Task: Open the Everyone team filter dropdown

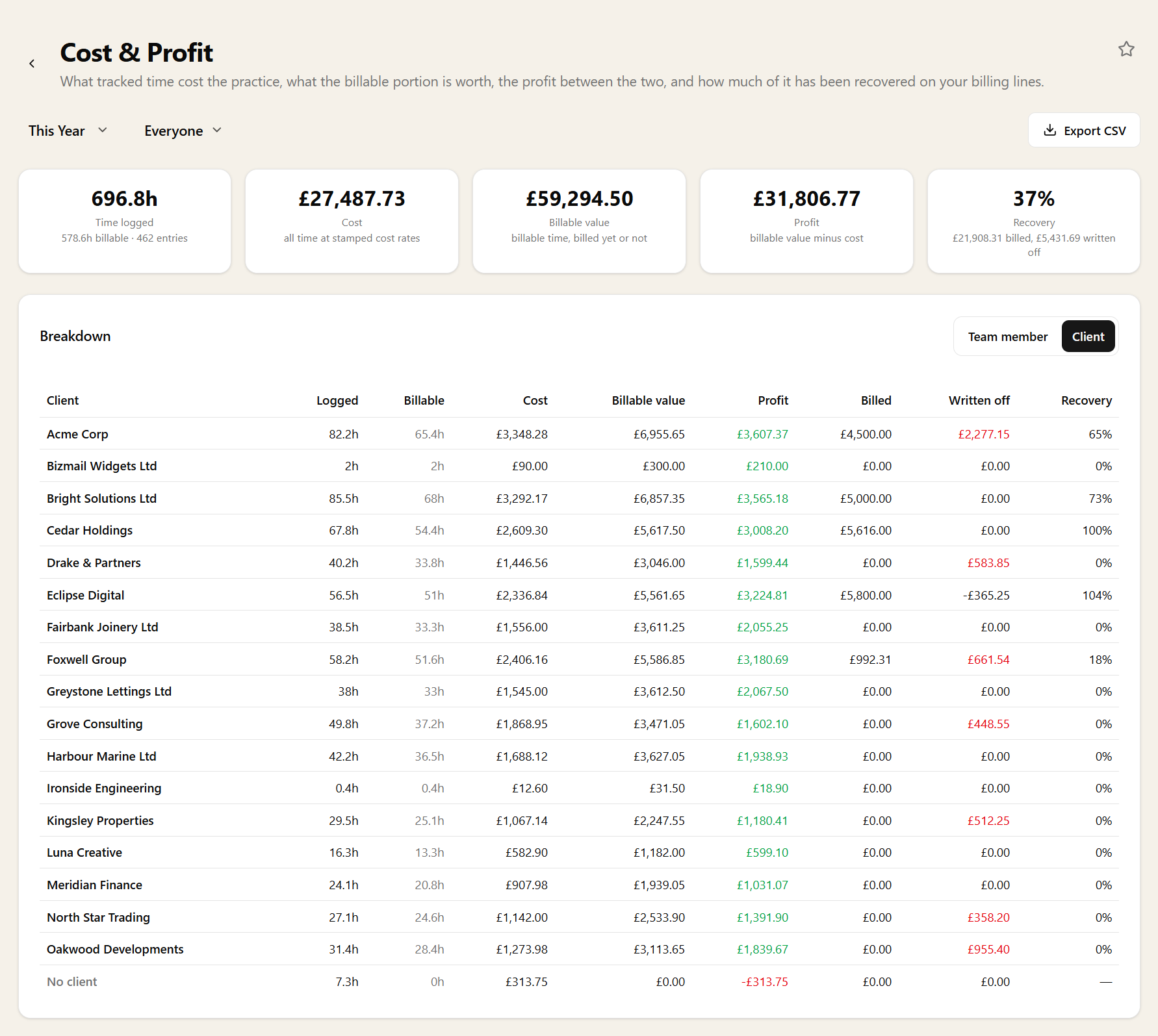Action: click(x=183, y=131)
